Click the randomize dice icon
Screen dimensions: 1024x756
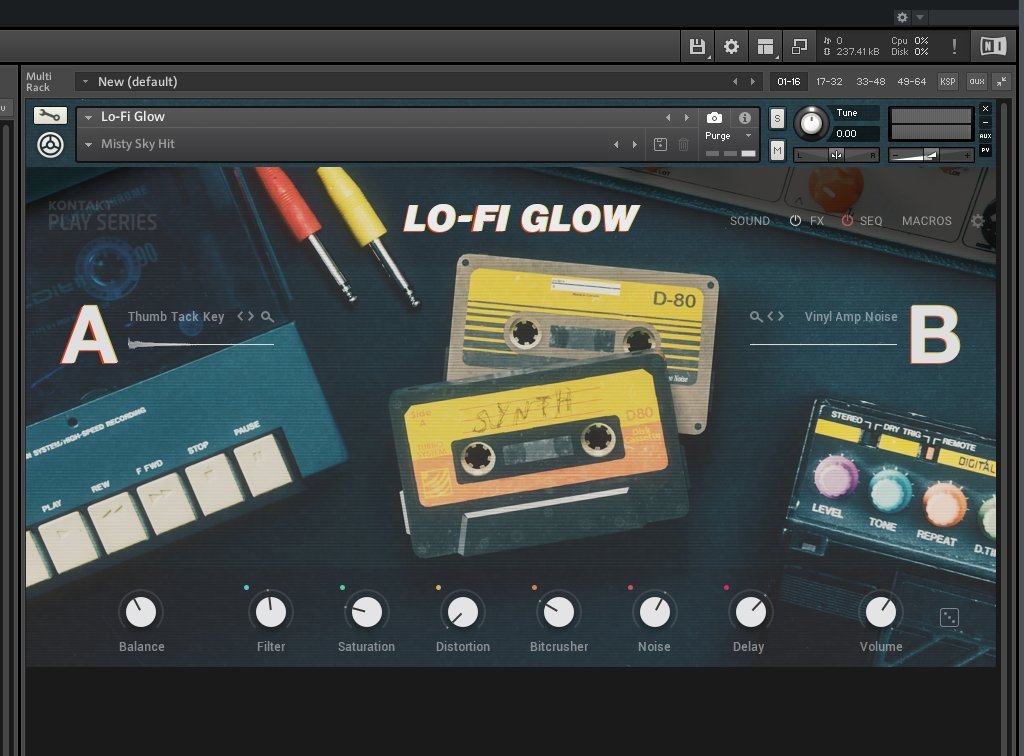[x=949, y=618]
